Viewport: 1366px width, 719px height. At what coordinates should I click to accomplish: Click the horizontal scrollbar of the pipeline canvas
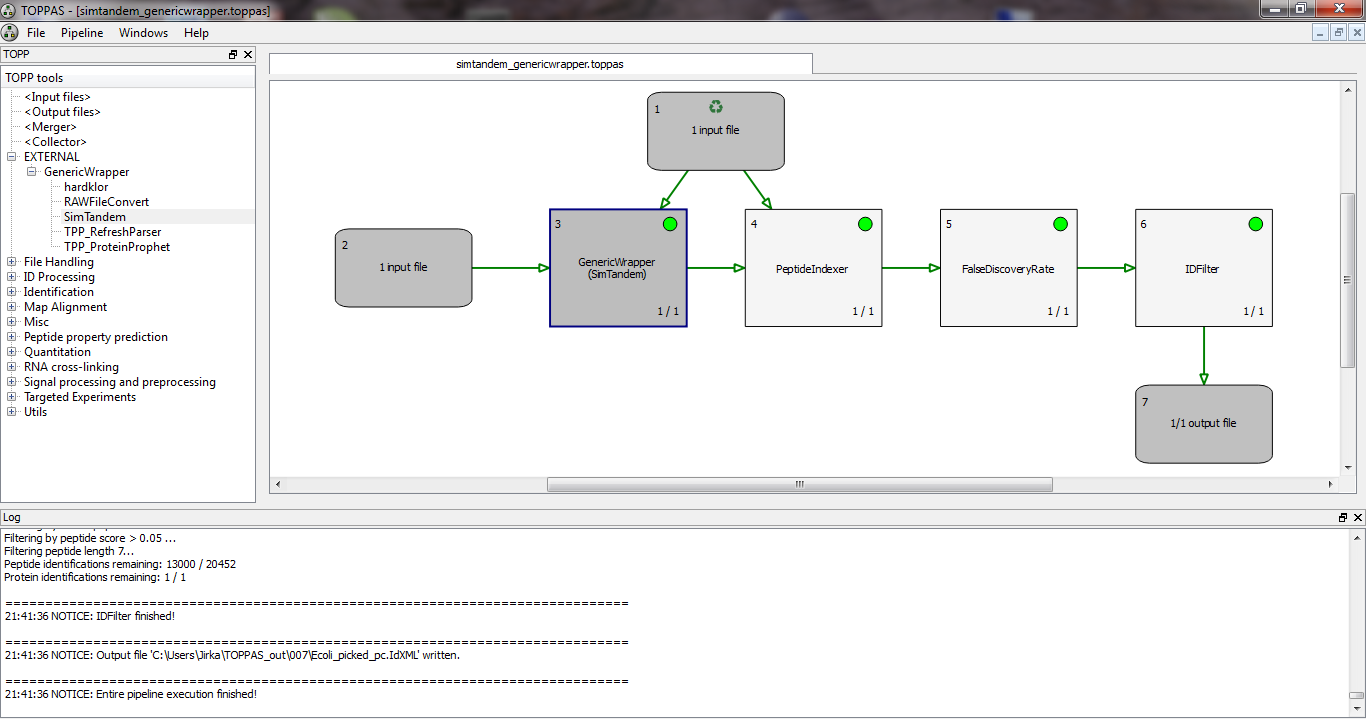(799, 485)
